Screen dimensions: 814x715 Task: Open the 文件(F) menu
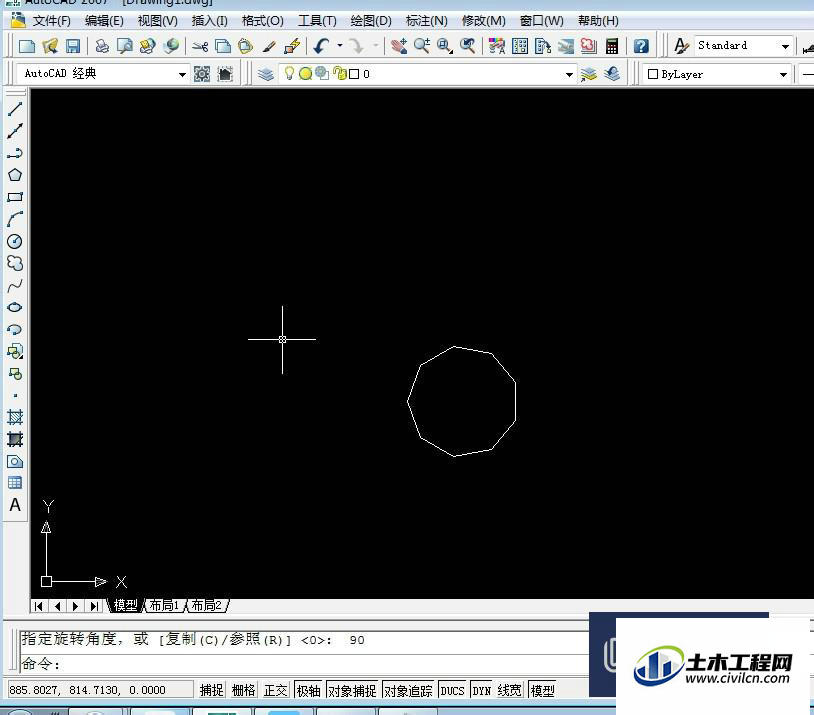pyautogui.click(x=51, y=21)
